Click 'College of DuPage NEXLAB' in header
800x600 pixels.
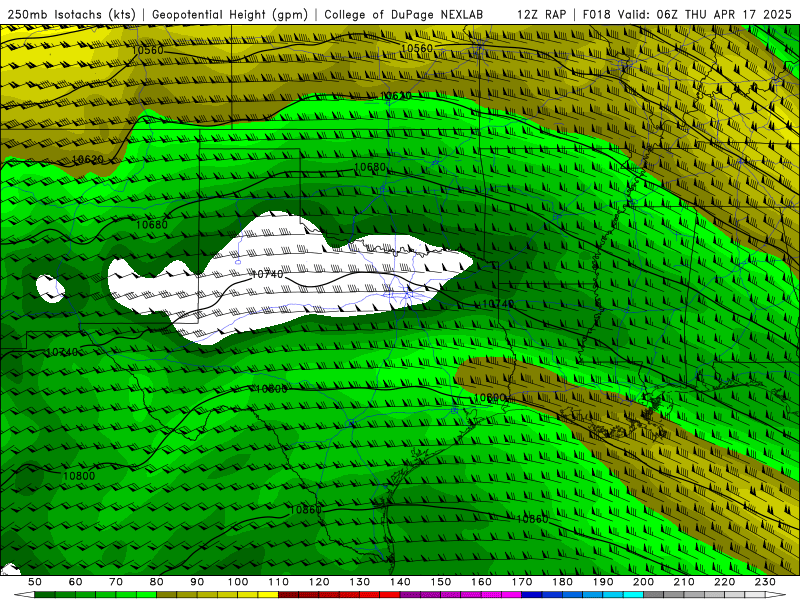tap(404, 14)
